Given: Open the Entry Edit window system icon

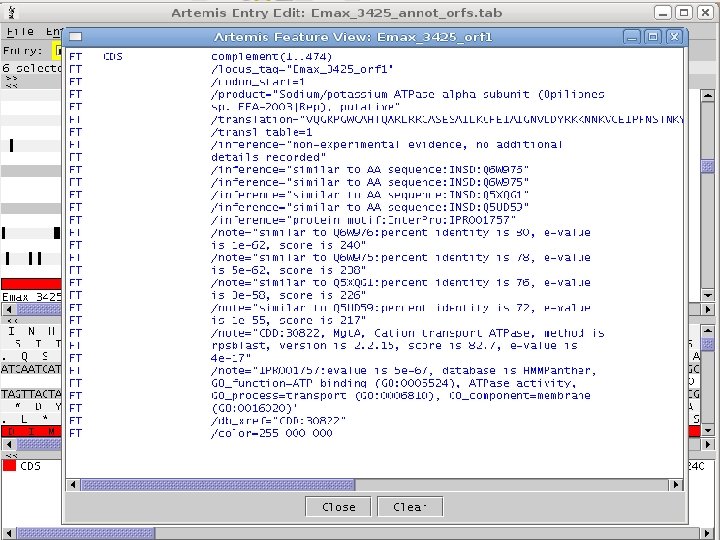Looking at the screenshot, I should [x=12, y=12].
